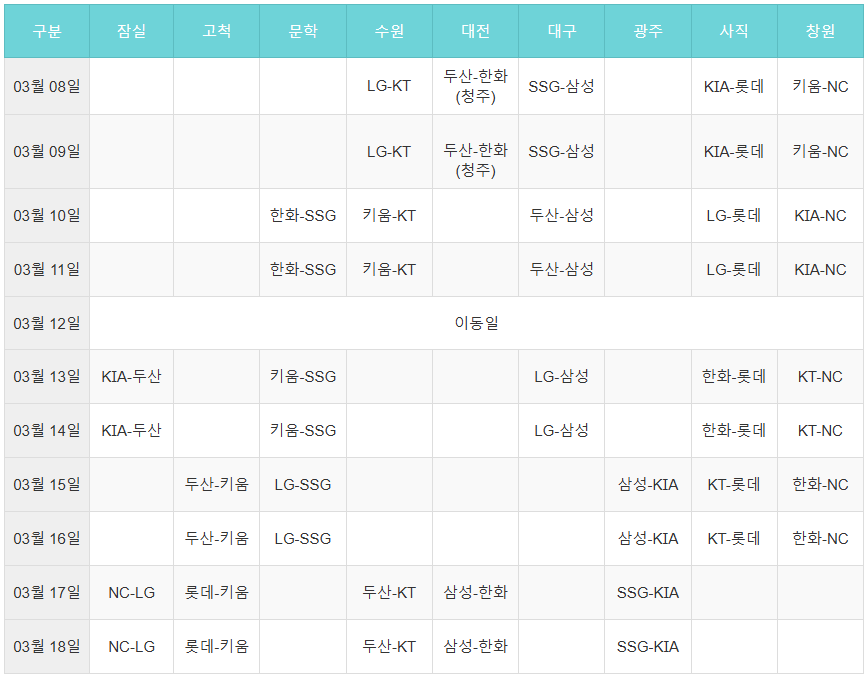The image size is (867, 677).
Task: Select the 03월 11일 date cell
Action: [x=47, y=269]
